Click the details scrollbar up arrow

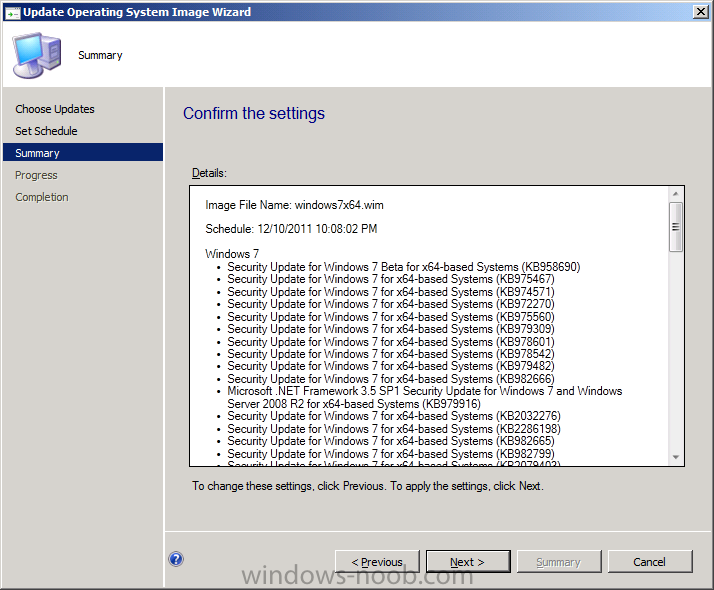click(676, 194)
